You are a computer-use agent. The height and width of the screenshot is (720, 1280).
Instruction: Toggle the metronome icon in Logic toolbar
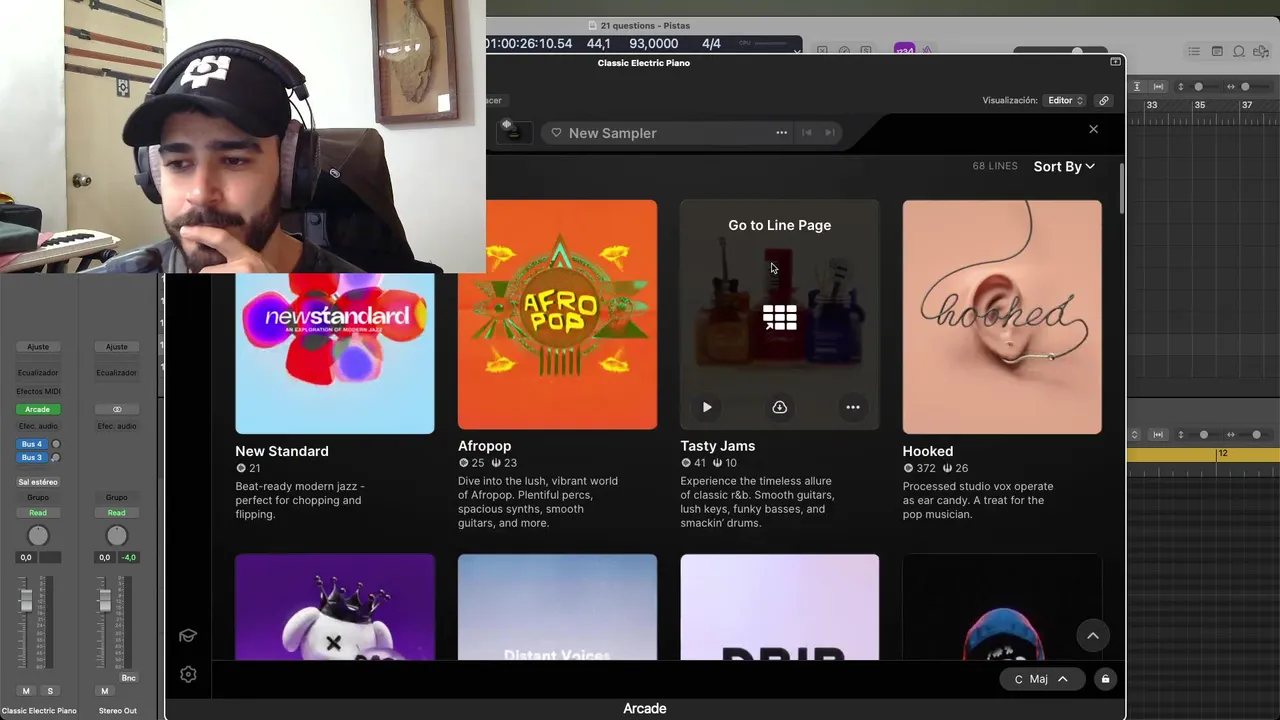(x=928, y=50)
